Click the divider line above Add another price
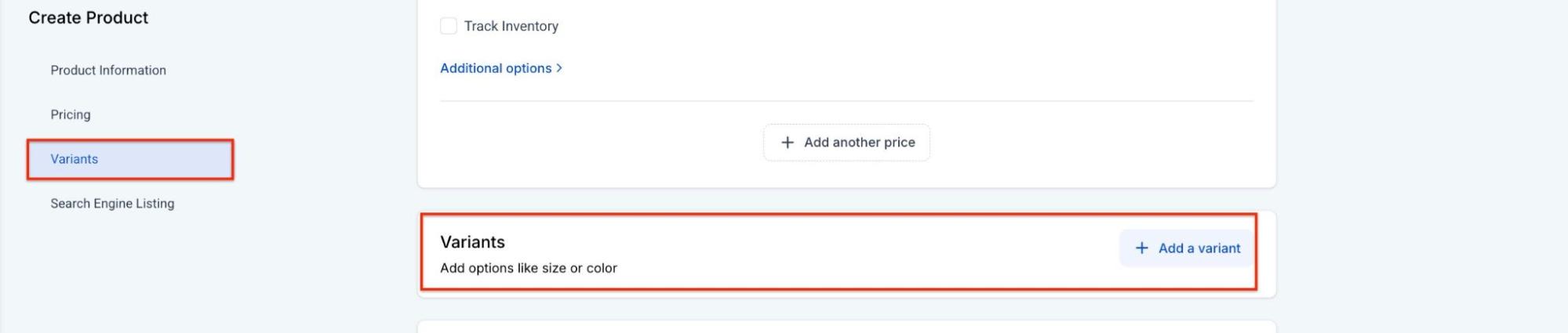Screen dimensions: 1568x333 pyautogui.click(x=846, y=101)
